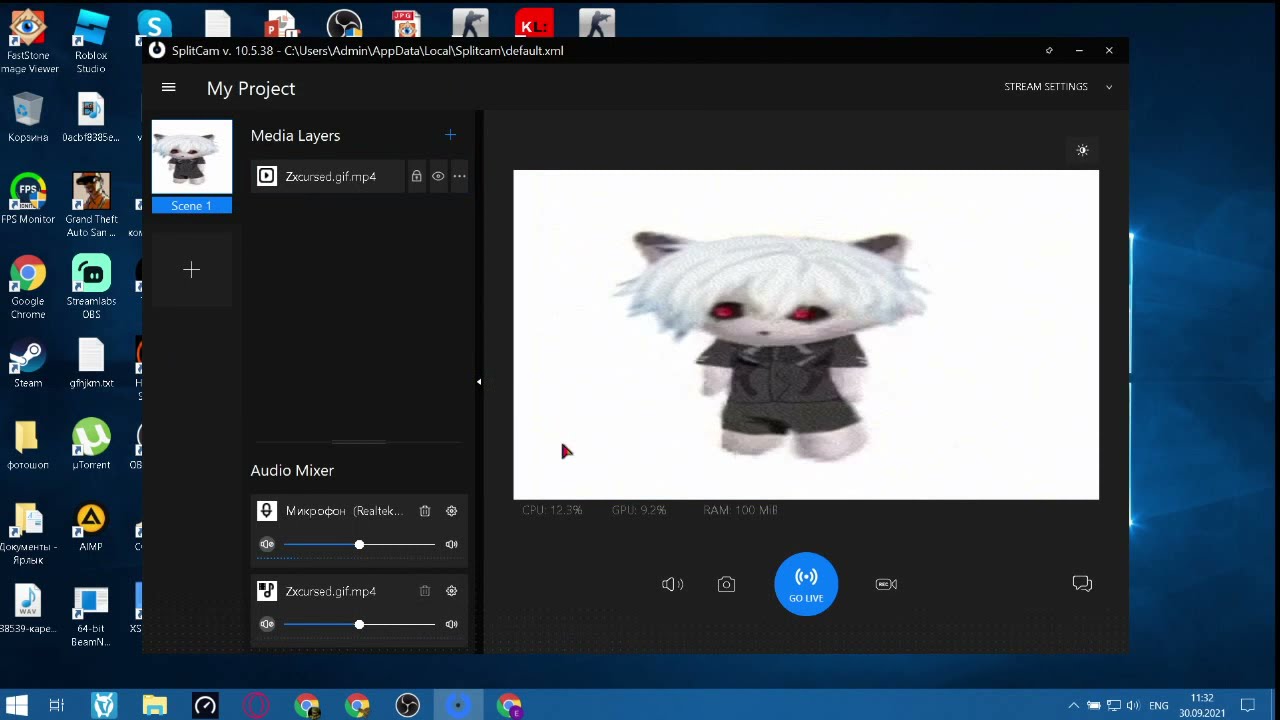This screenshot has height=720, width=1280.
Task: Open FPS Monitor desktop shortcut
Action: point(28,199)
